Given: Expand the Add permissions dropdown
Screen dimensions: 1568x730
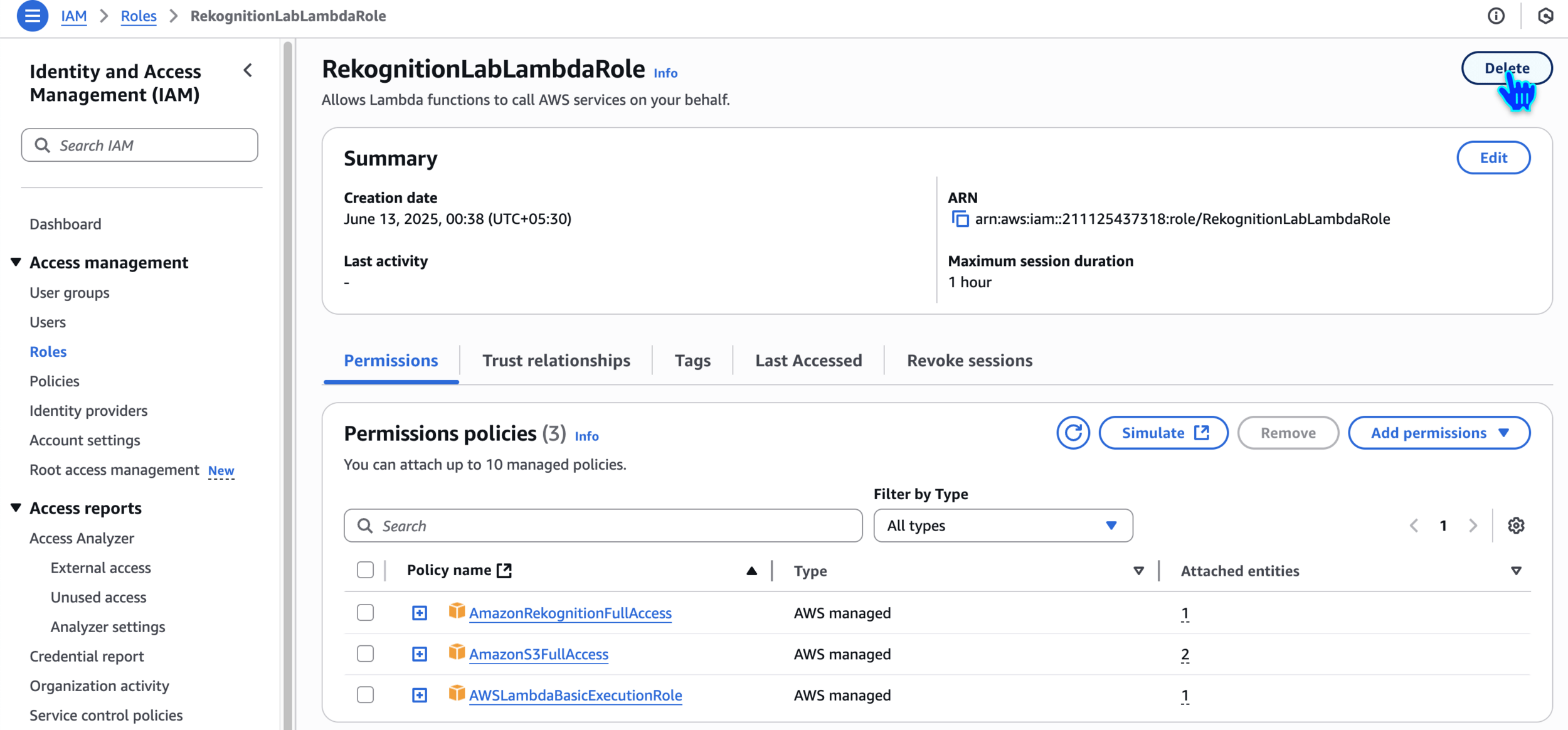Looking at the screenshot, I should [1439, 433].
